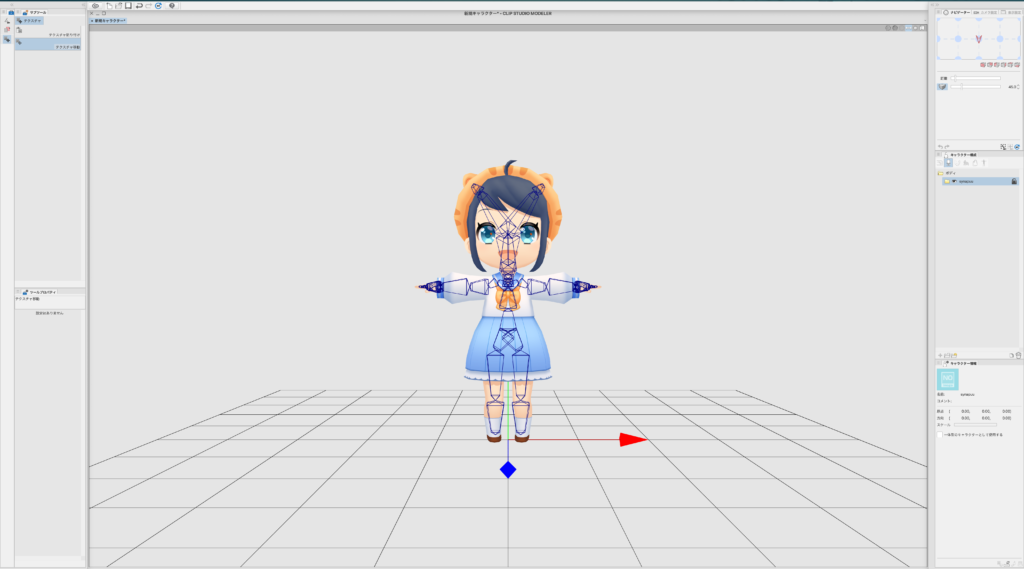Image resolution: width=1024 pixels, height=569 pixels.
Task: Select the standing pose category icon
Action: pos(984,163)
